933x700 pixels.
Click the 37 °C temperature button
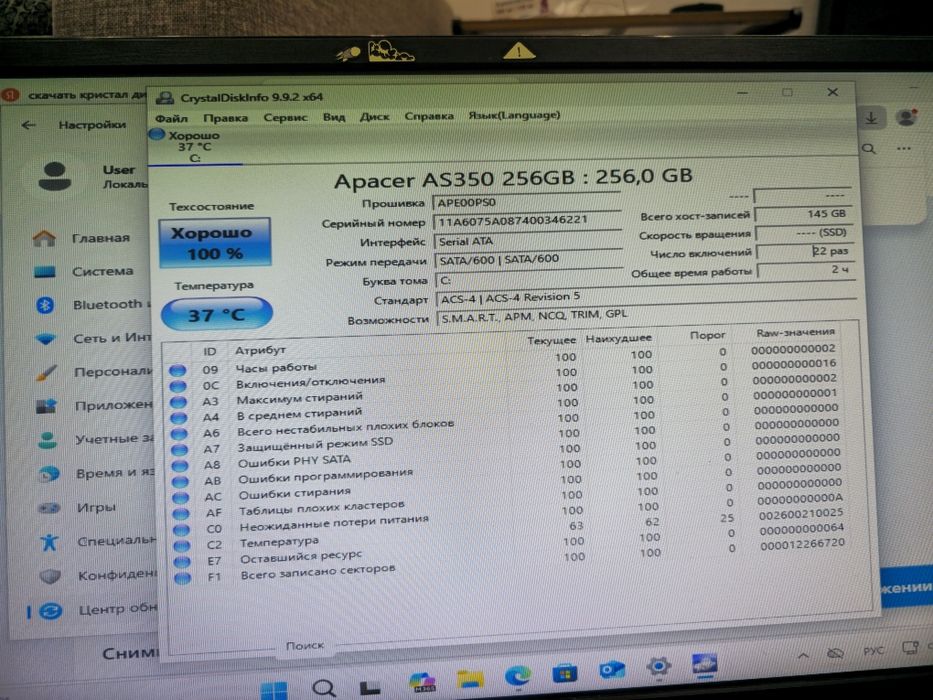pos(217,314)
